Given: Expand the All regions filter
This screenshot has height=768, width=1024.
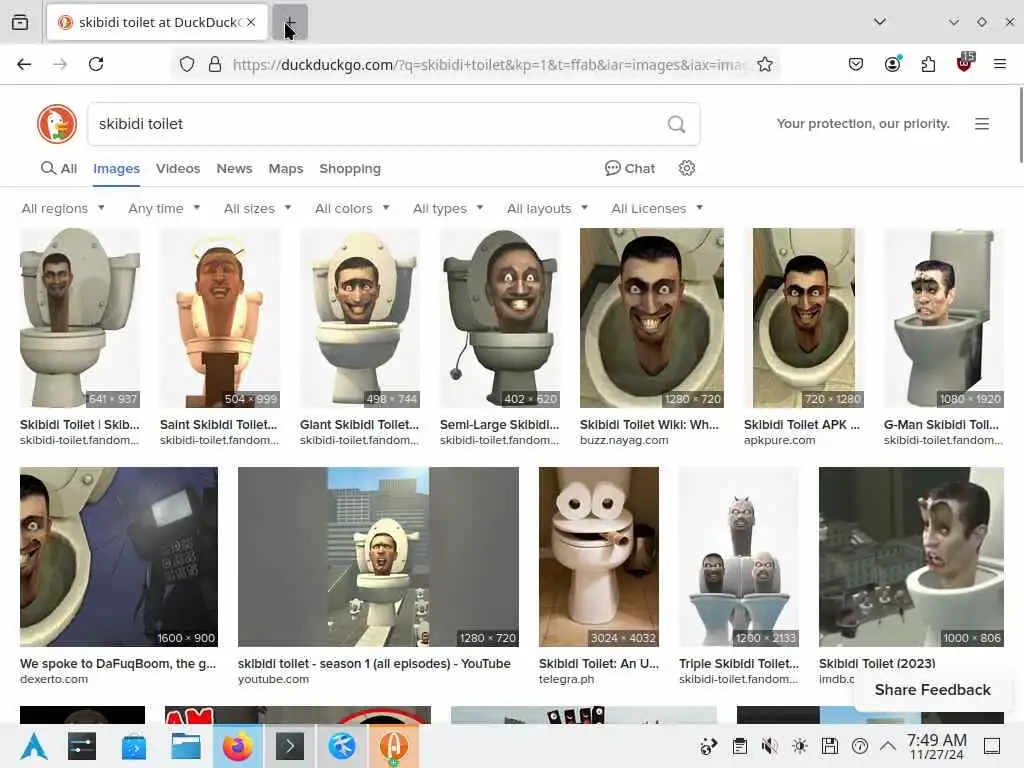Looking at the screenshot, I should 63,208.
